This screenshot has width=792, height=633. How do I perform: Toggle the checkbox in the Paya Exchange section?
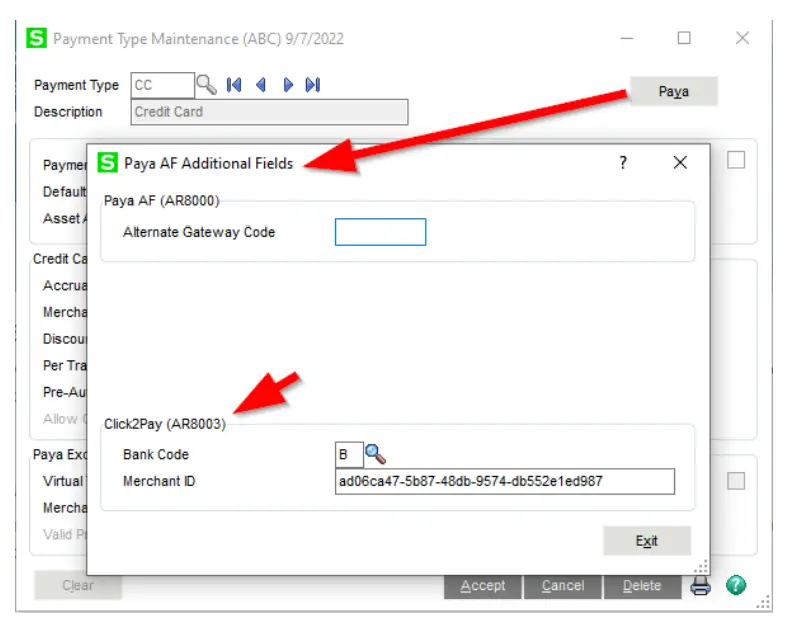tap(736, 481)
